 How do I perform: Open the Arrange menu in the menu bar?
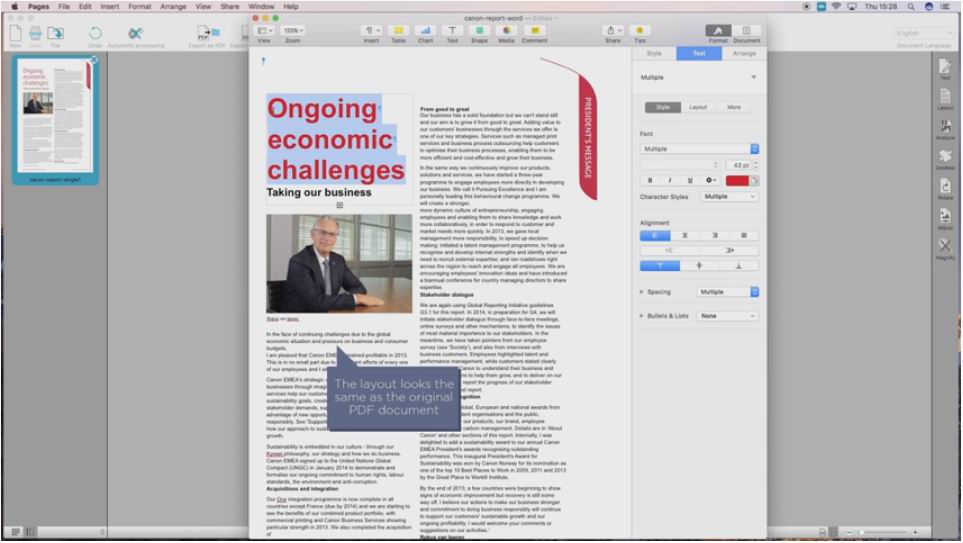coord(173,6)
